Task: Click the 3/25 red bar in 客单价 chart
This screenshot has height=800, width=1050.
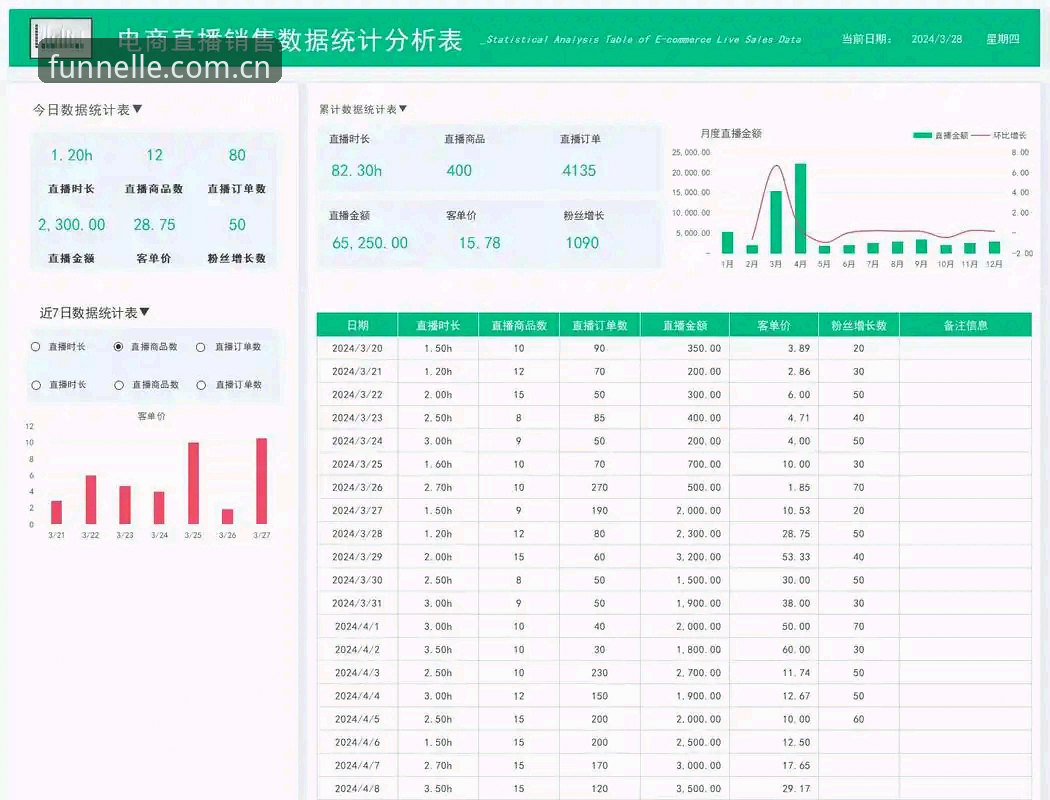Action: [193, 483]
